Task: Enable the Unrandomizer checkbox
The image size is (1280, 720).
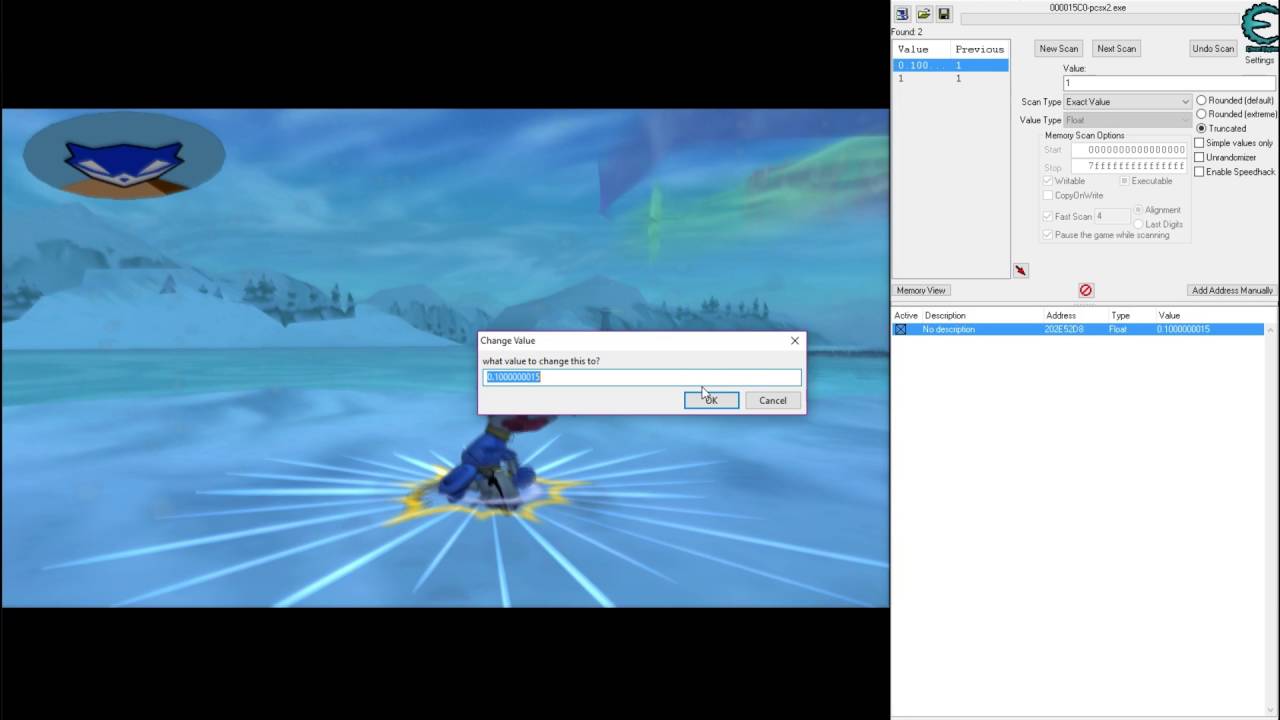Action: (x=1200, y=157)
